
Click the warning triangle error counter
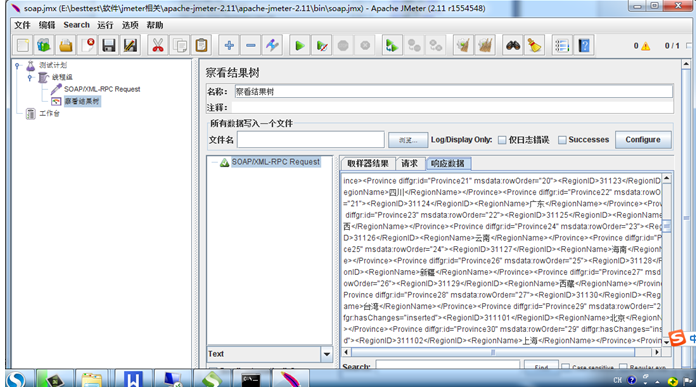[645, 46]
